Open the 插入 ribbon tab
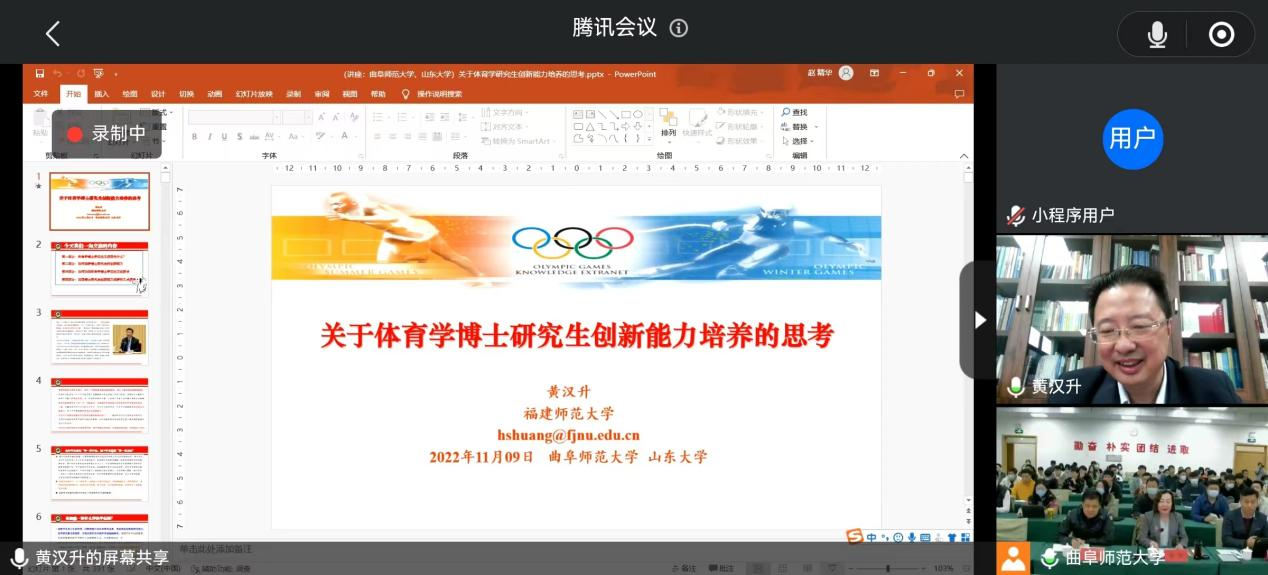Image resolution: width=1268 pixels, height=575 pixels. [x=102, y=94]
